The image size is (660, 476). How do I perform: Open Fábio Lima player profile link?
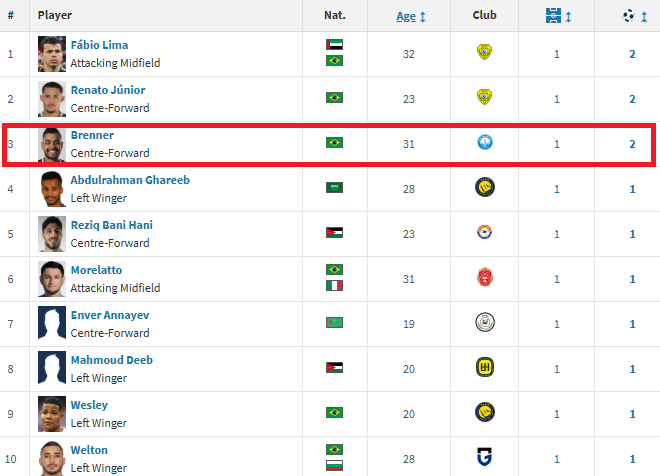pos(99,45)
